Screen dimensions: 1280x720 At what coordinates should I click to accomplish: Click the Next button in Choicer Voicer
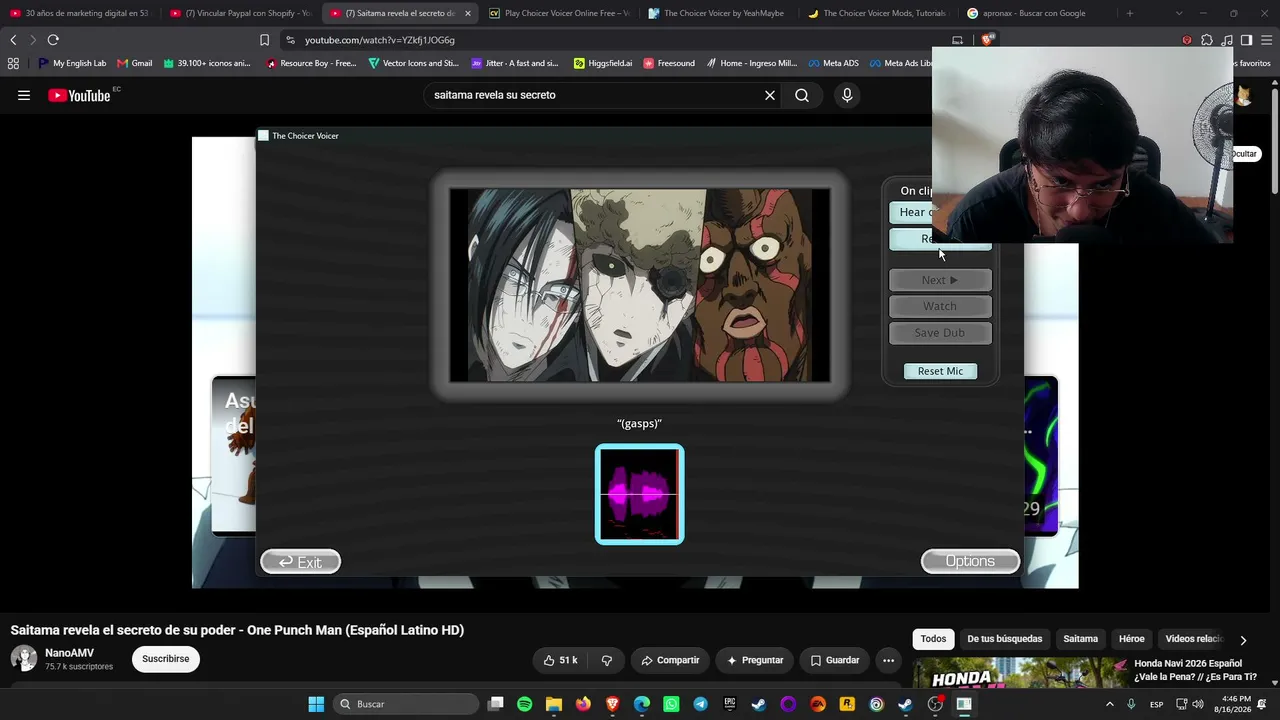tap(940, 280)
